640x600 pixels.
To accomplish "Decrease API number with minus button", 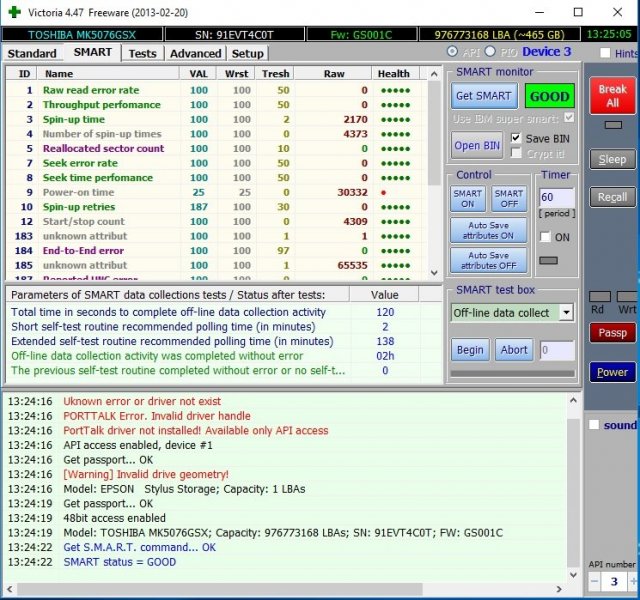I will [600, 581].
